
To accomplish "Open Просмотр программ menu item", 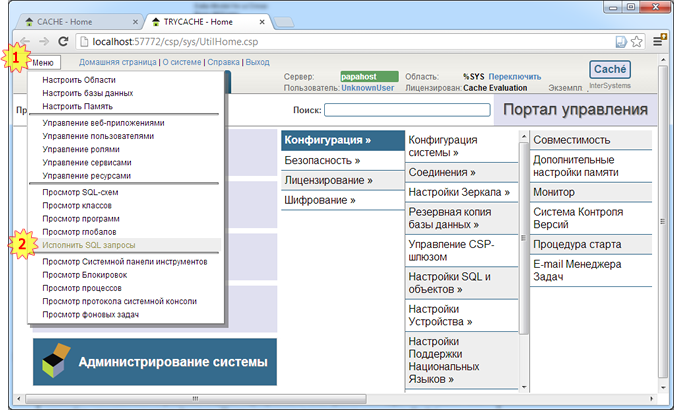I will [81, 219].
